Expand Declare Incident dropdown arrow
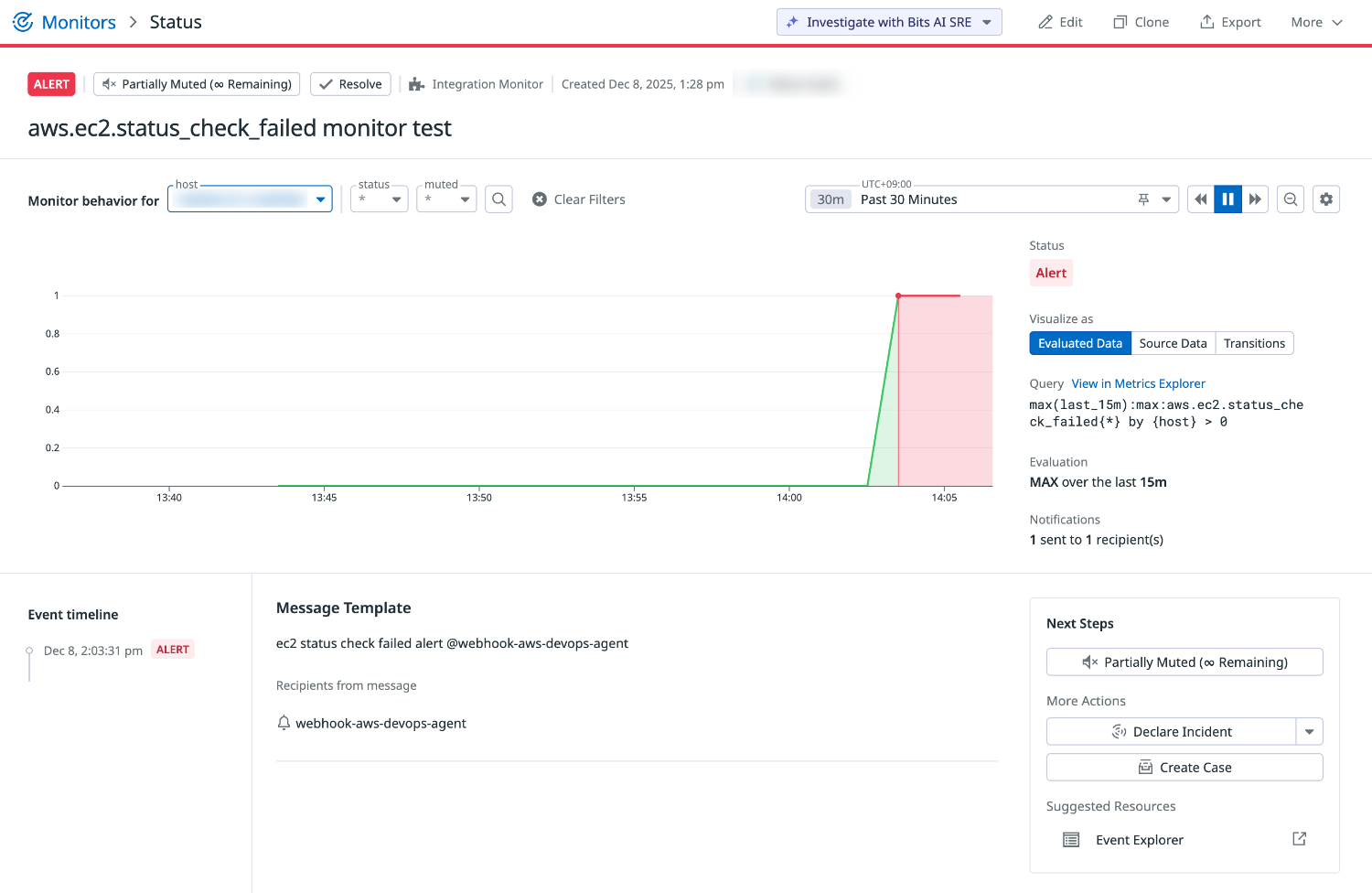1372x893 pixels. tap(1309, 732)
